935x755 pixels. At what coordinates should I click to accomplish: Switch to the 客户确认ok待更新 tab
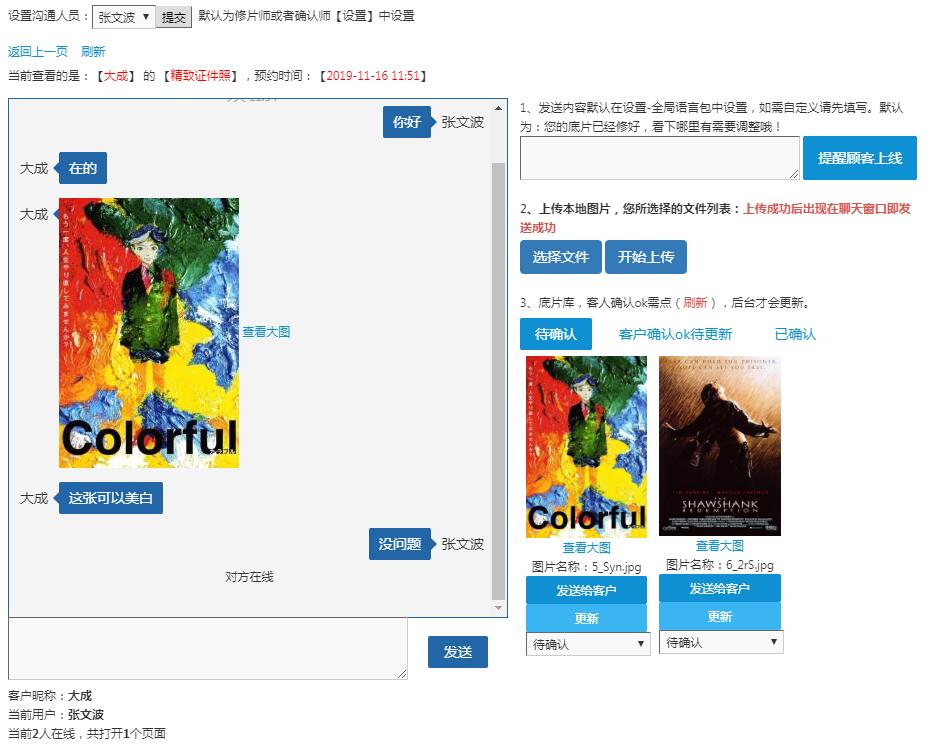coord(675,334)
